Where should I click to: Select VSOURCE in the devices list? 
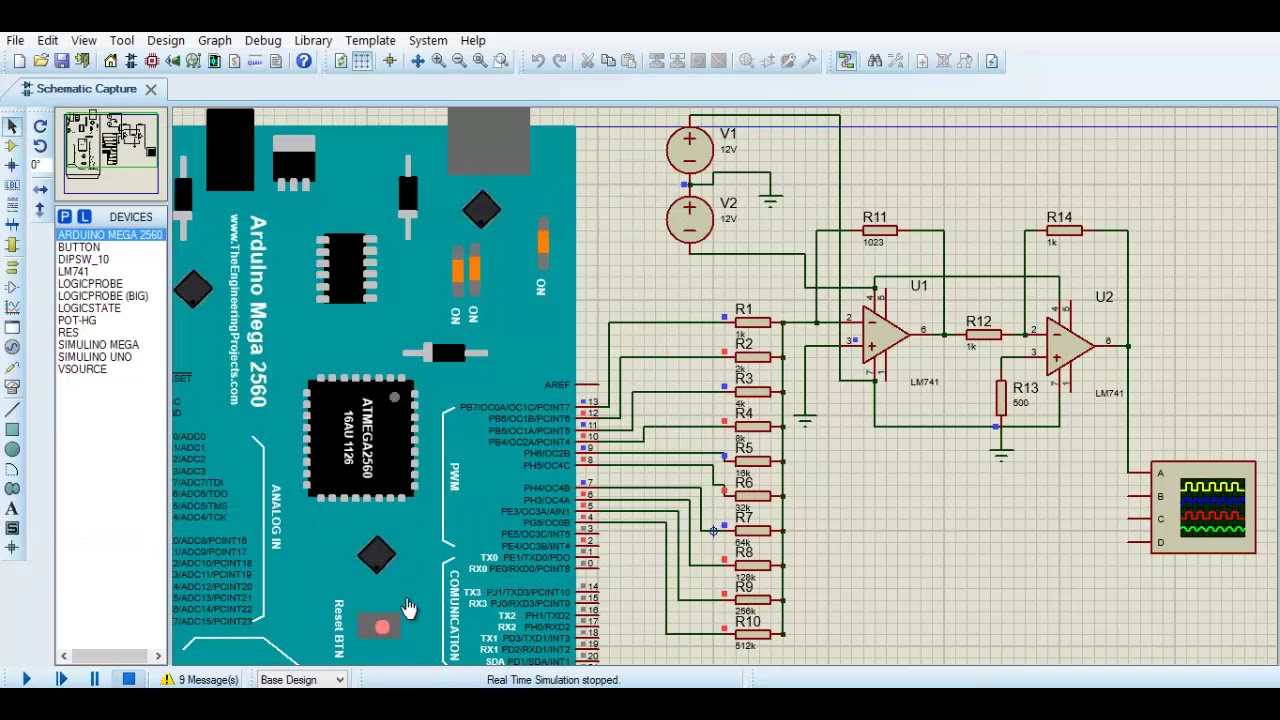[x=82, y=370]
